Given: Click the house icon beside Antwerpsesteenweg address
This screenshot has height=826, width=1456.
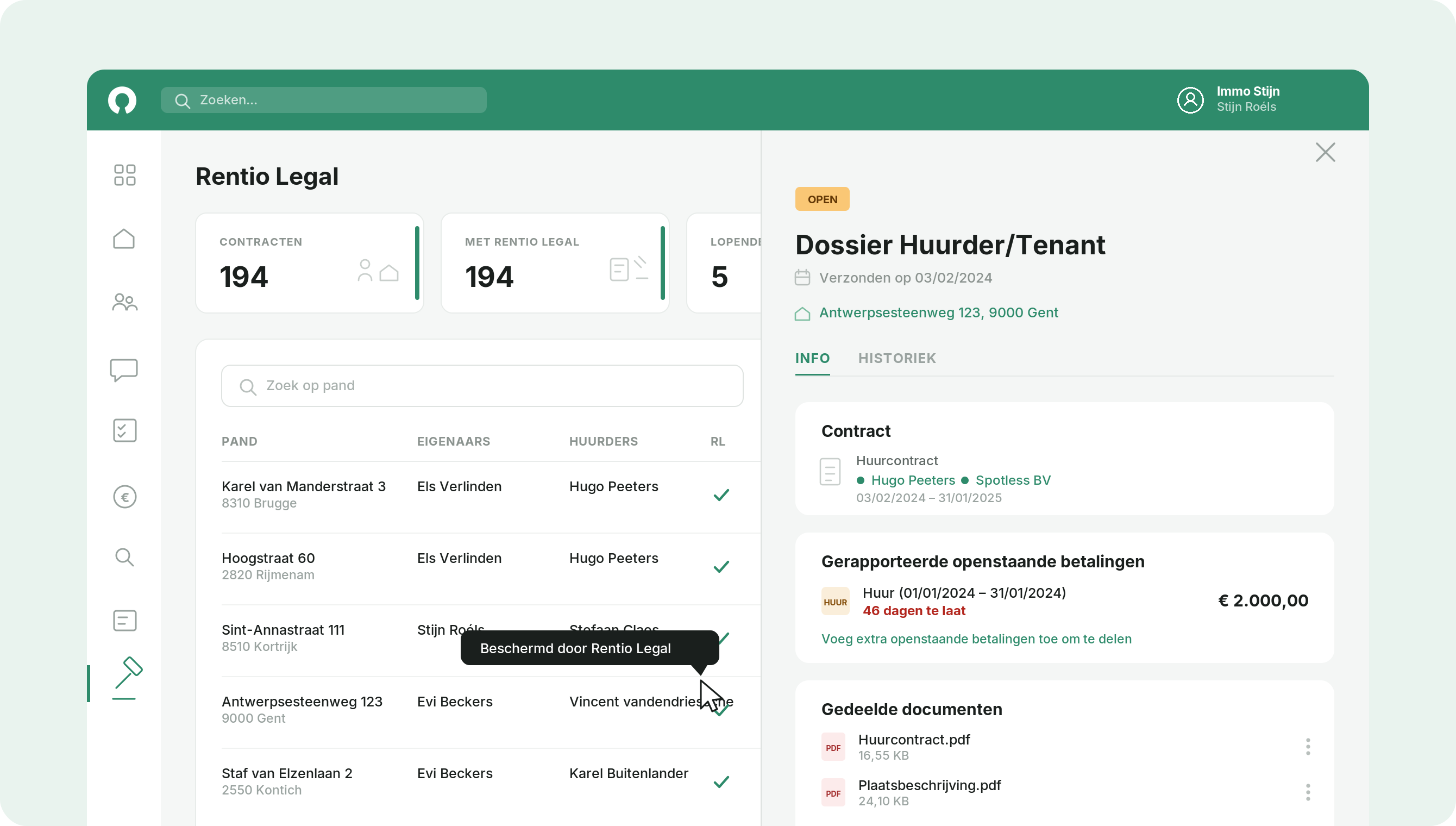Looking at the screenshot, I should [x=802, y=313].
